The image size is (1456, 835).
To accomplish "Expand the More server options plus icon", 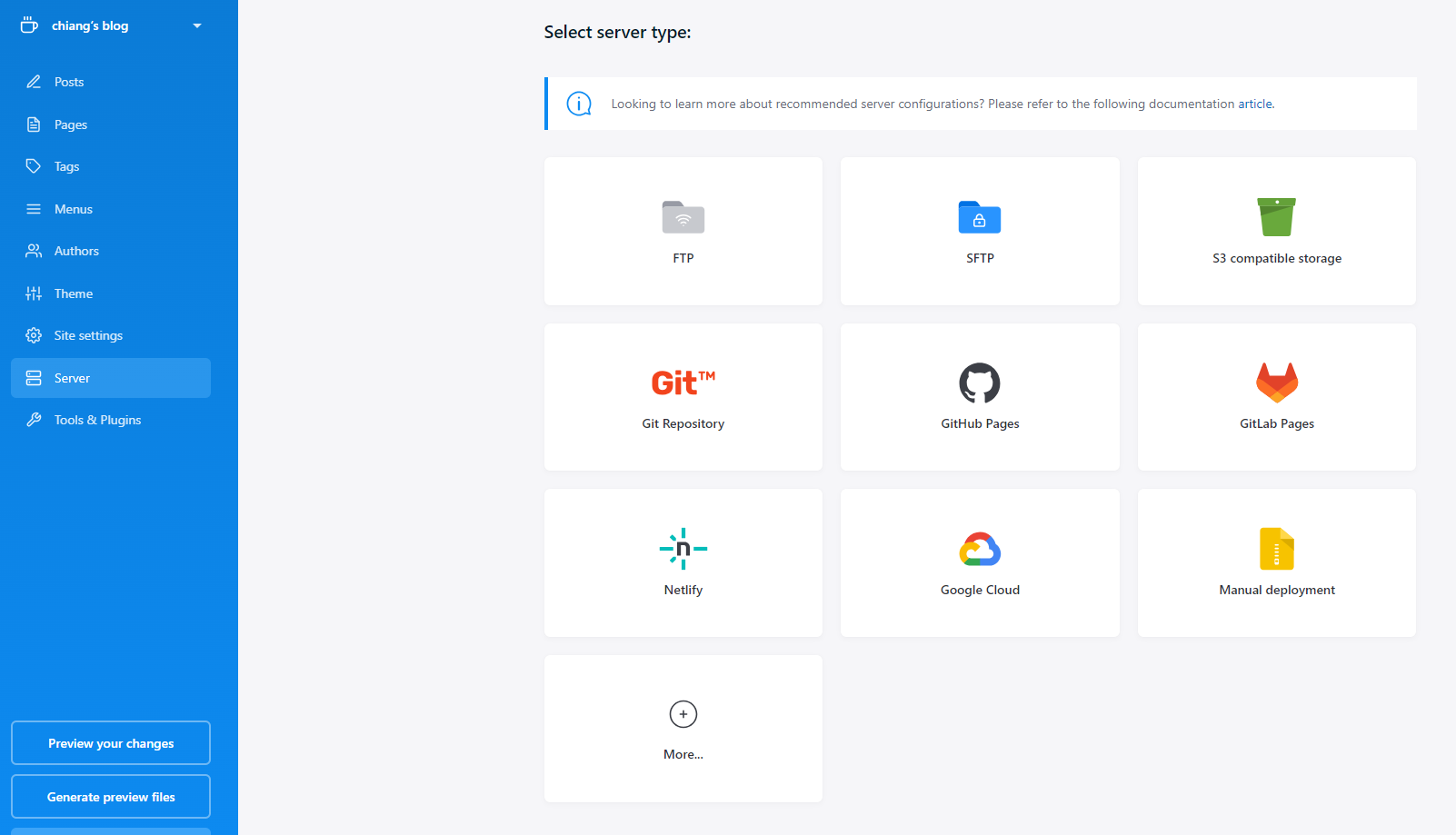I will [x=683, y=714].
